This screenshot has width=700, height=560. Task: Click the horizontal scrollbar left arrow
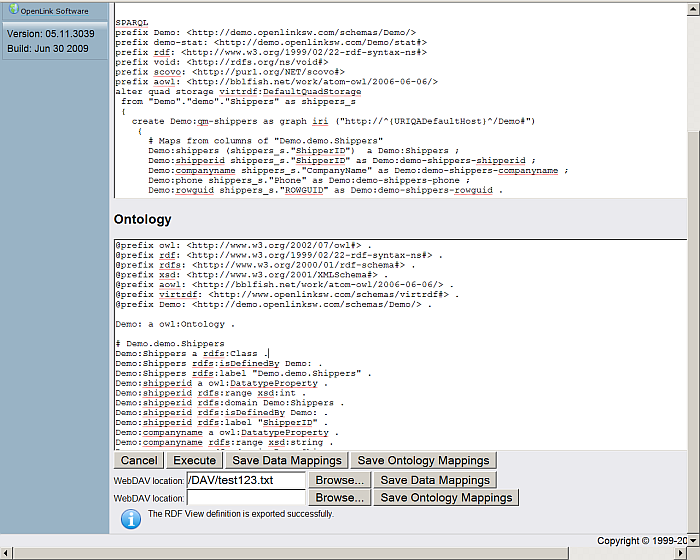(x=7, y=553)
